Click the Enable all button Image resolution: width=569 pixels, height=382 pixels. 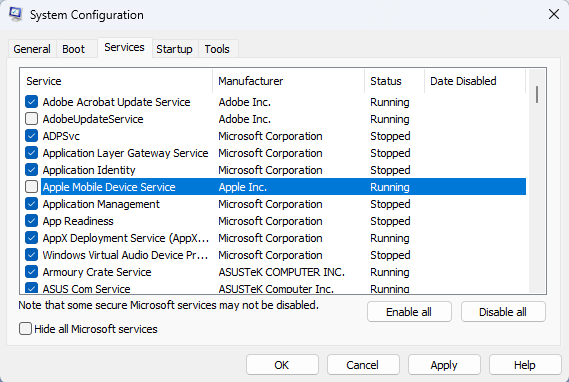click(409, 312)
